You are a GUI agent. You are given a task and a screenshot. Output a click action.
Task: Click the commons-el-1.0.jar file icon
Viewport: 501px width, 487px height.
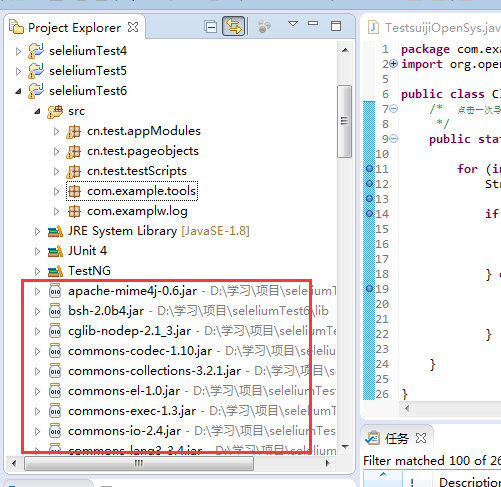point(55,391)
